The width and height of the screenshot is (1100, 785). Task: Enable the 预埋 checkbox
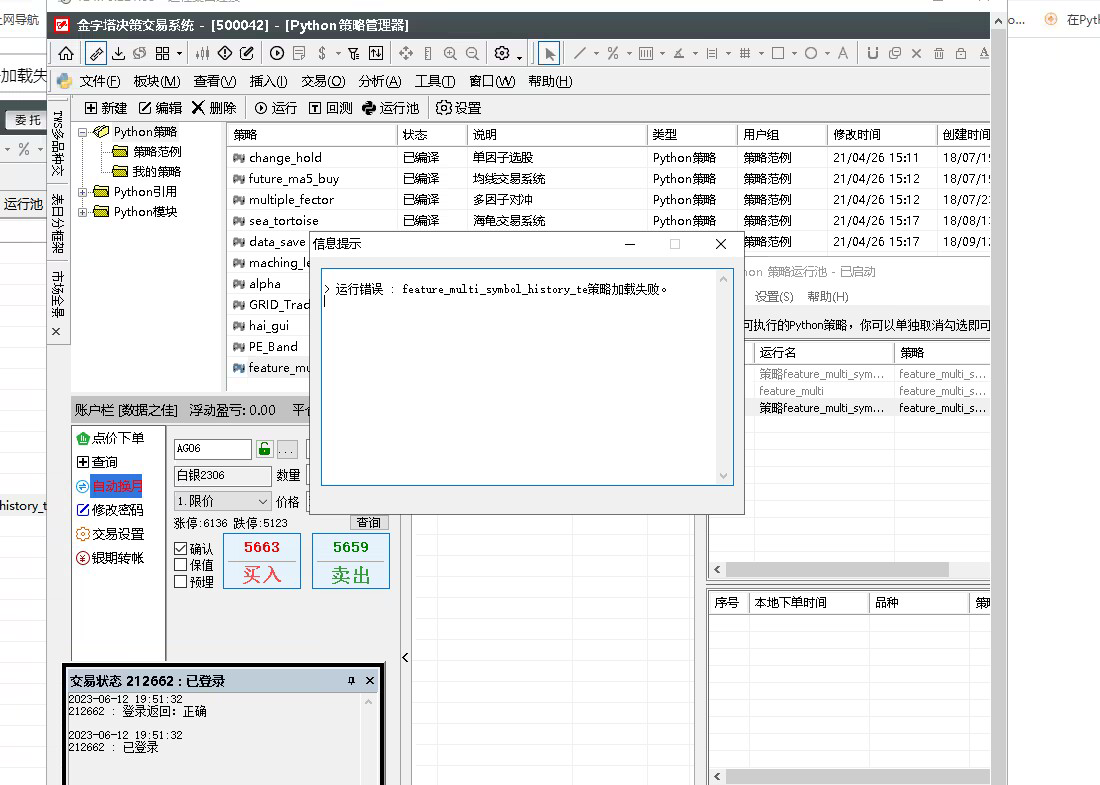coord(180,582)
